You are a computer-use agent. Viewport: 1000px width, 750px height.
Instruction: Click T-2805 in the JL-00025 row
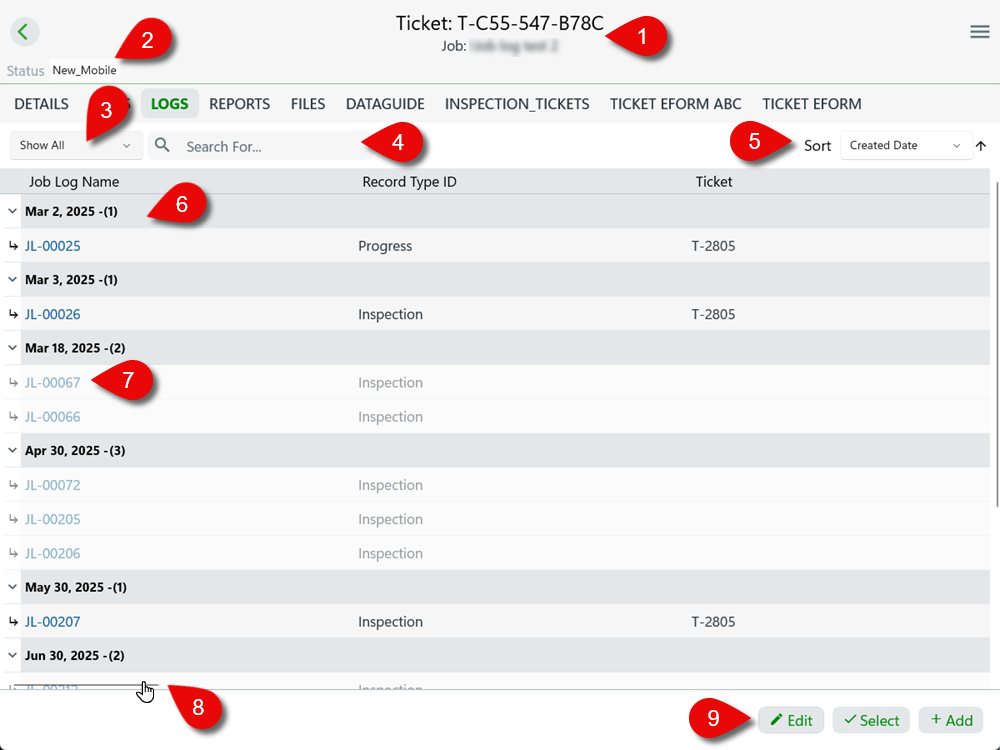[713, 246]
